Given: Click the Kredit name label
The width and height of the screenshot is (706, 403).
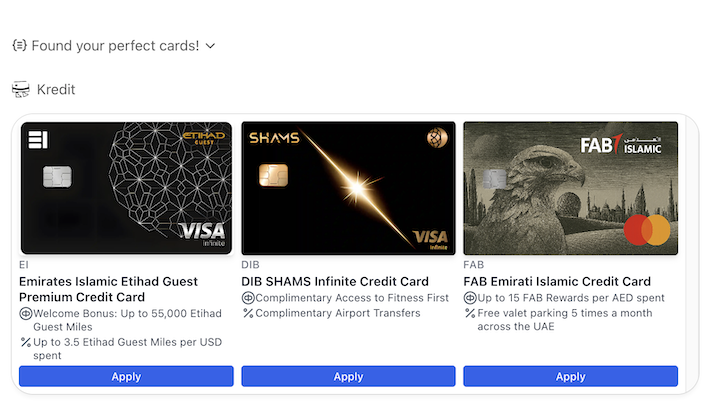Looking at the screenshot, I should tap(56, 90).
